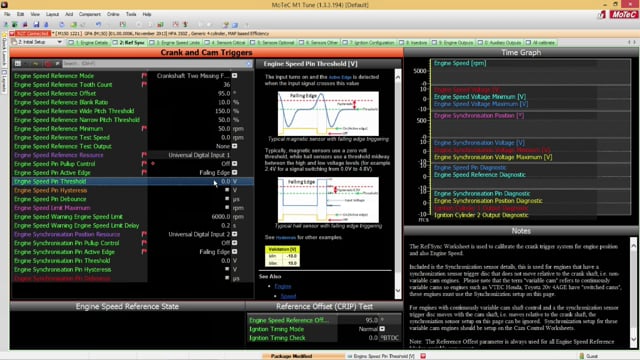Select Engine Speed Pin Hysteresis row
The height and width of the screenshot is (360, 640).
click(x=133, y=190)
